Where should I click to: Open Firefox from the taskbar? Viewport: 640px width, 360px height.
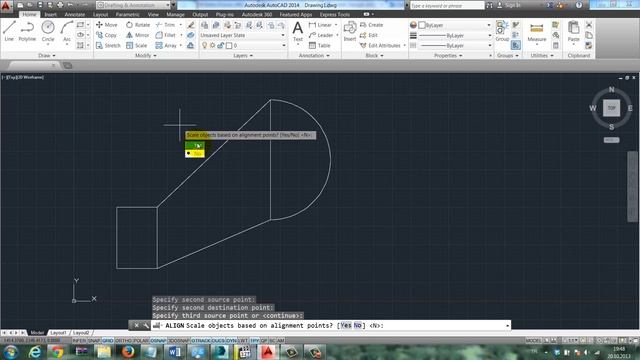point(127,352)
